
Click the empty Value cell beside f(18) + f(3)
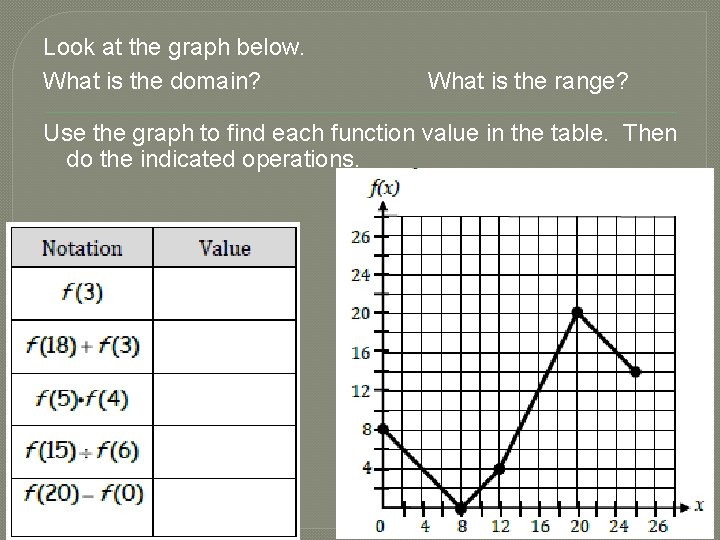[225, 346]
